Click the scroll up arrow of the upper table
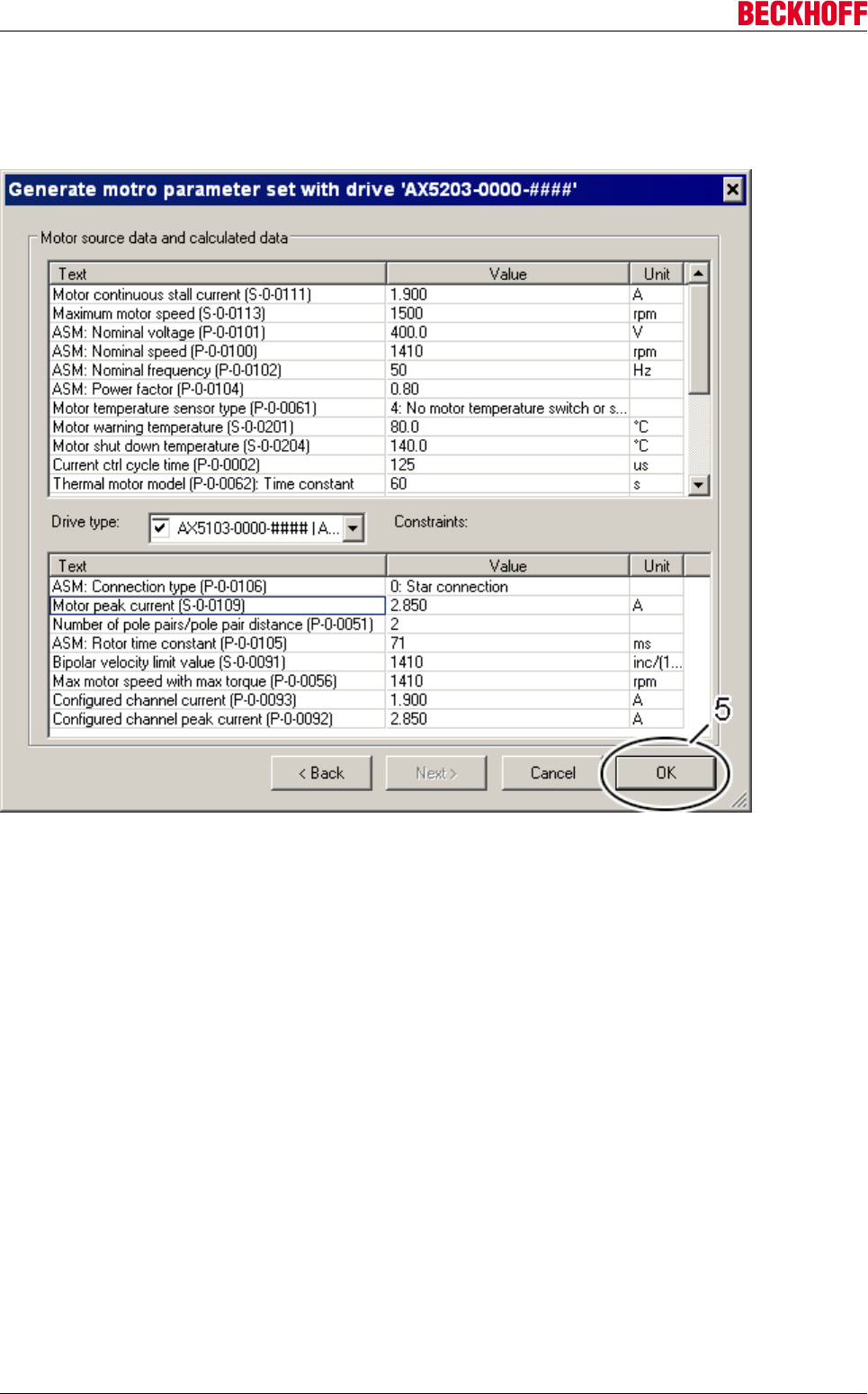The image size is (868, 1394). [x=698, y=273]
